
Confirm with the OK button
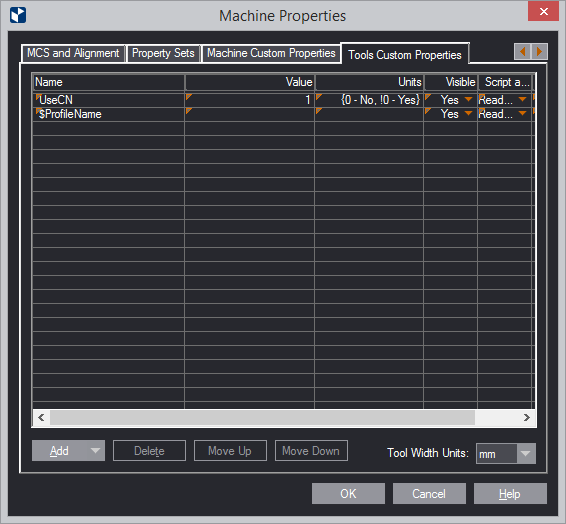348,494
